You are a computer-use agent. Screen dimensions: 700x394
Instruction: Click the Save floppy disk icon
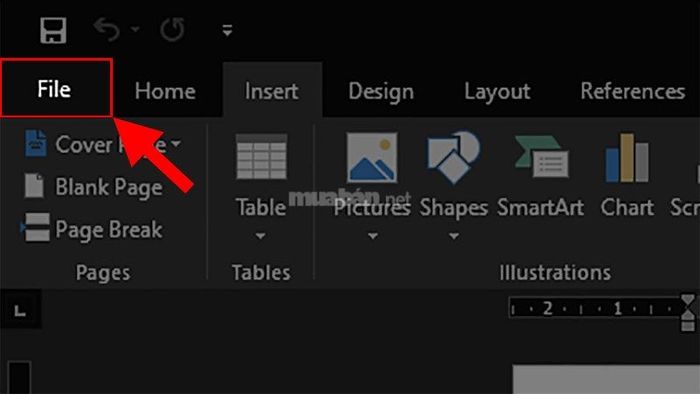point(53,30)
